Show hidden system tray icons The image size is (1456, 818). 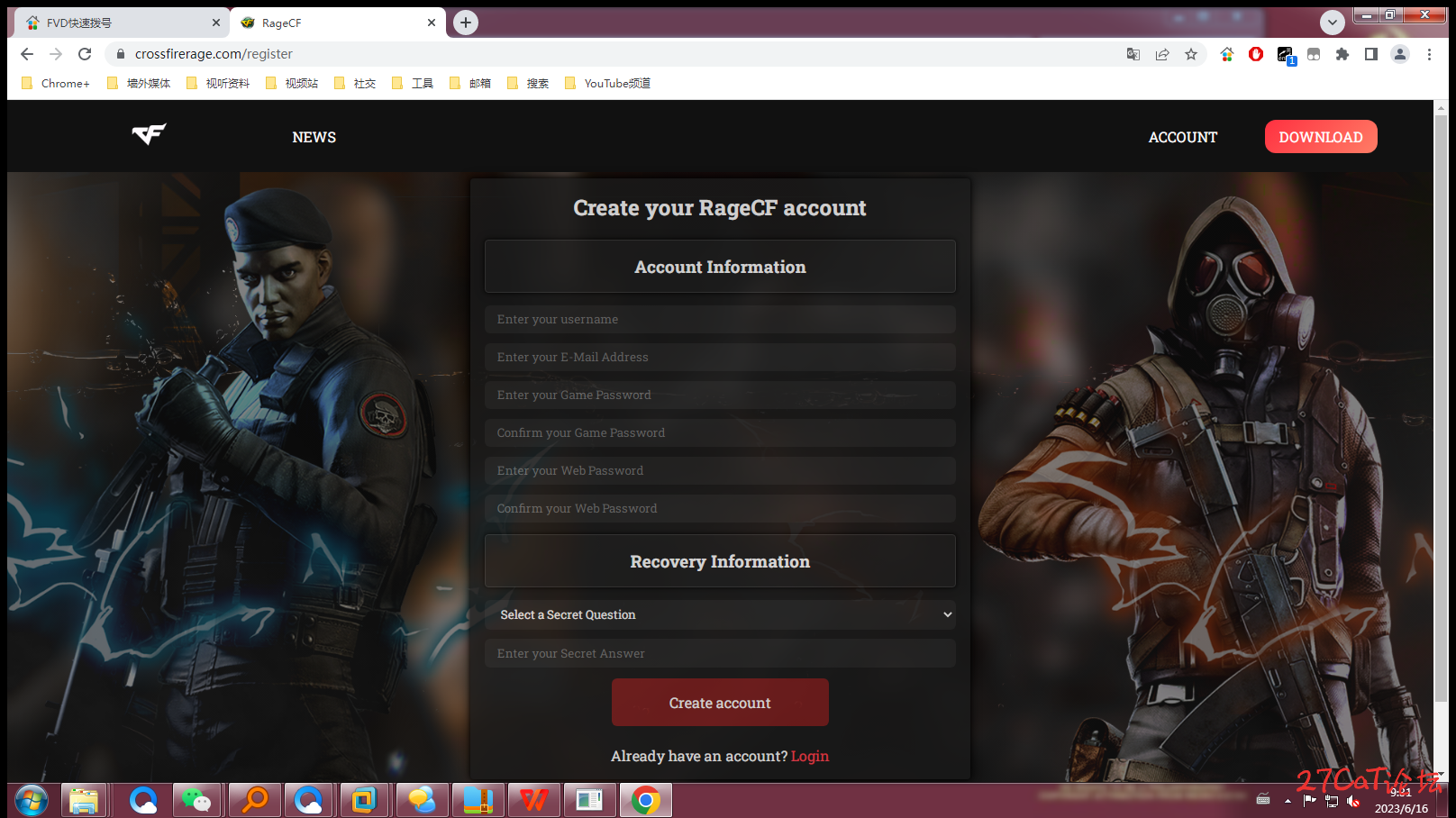point(1288,800)
